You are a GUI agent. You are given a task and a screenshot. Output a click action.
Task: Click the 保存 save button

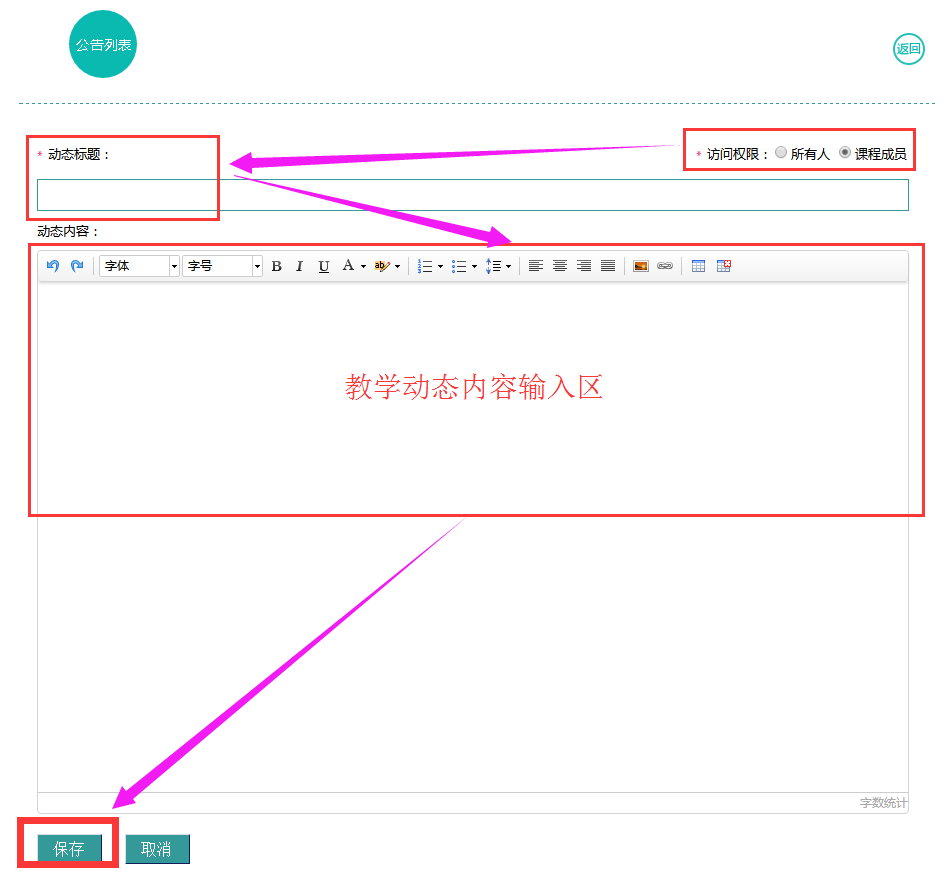pyautogui.click(x=69, y=849)
